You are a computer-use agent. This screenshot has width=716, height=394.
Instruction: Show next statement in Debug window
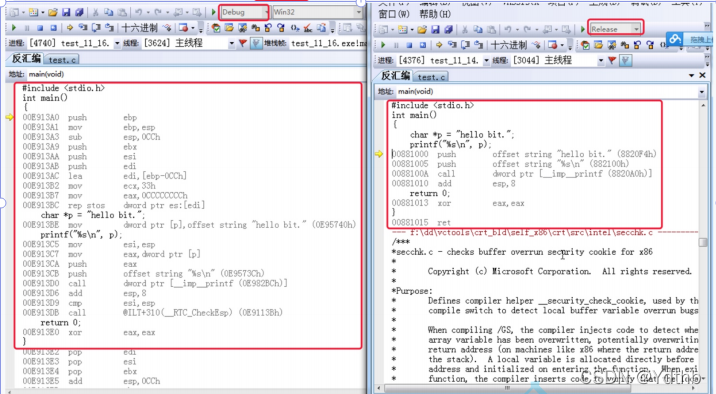coord(70,28)
